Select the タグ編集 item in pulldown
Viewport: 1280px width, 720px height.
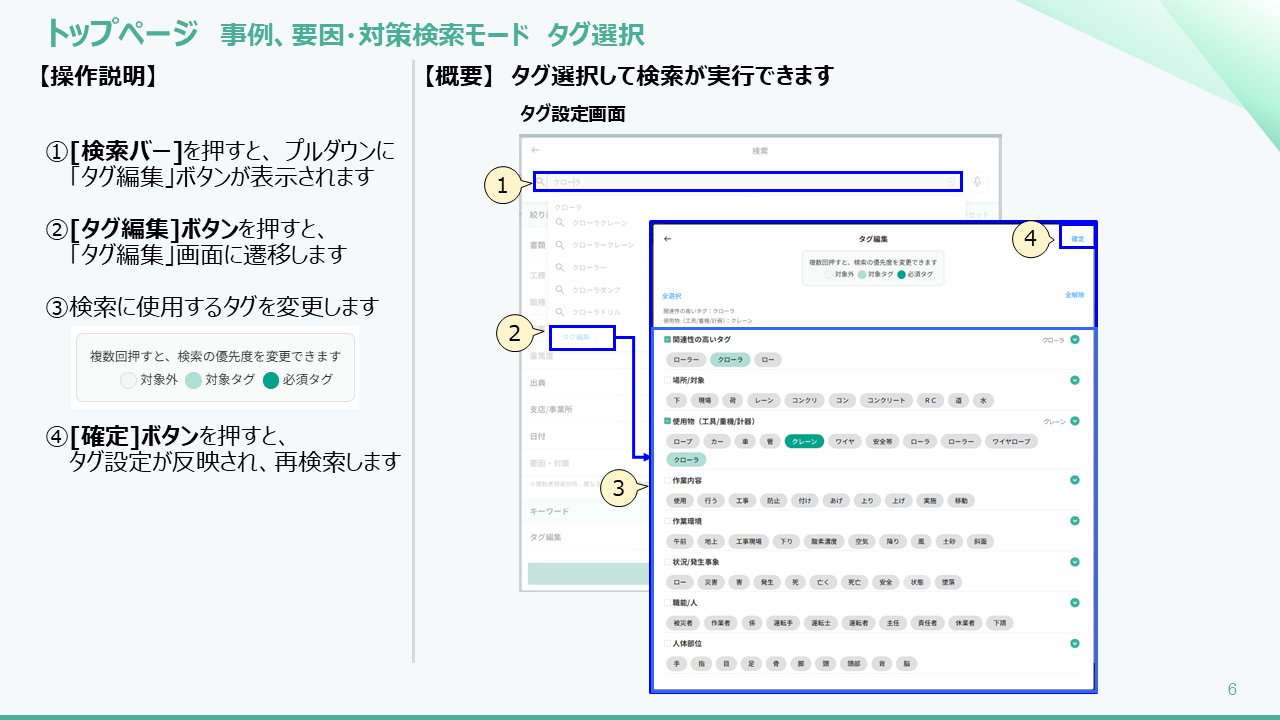[x=577, y=338]
